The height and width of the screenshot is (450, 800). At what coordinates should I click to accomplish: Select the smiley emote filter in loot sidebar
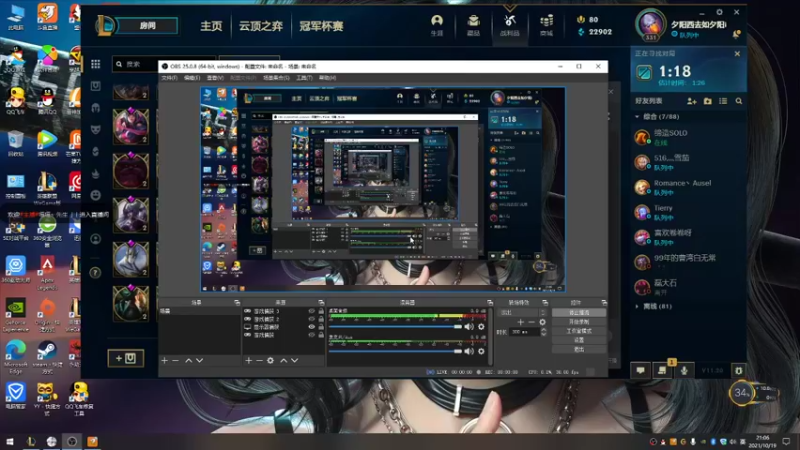(95, 195)
